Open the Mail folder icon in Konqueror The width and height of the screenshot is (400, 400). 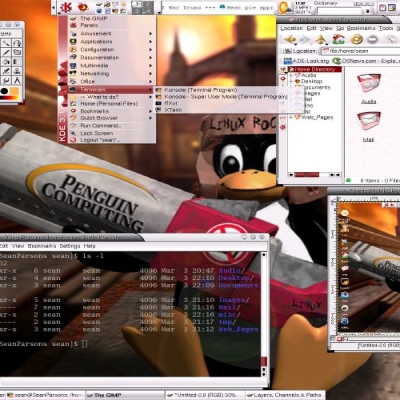coord(369,121)
